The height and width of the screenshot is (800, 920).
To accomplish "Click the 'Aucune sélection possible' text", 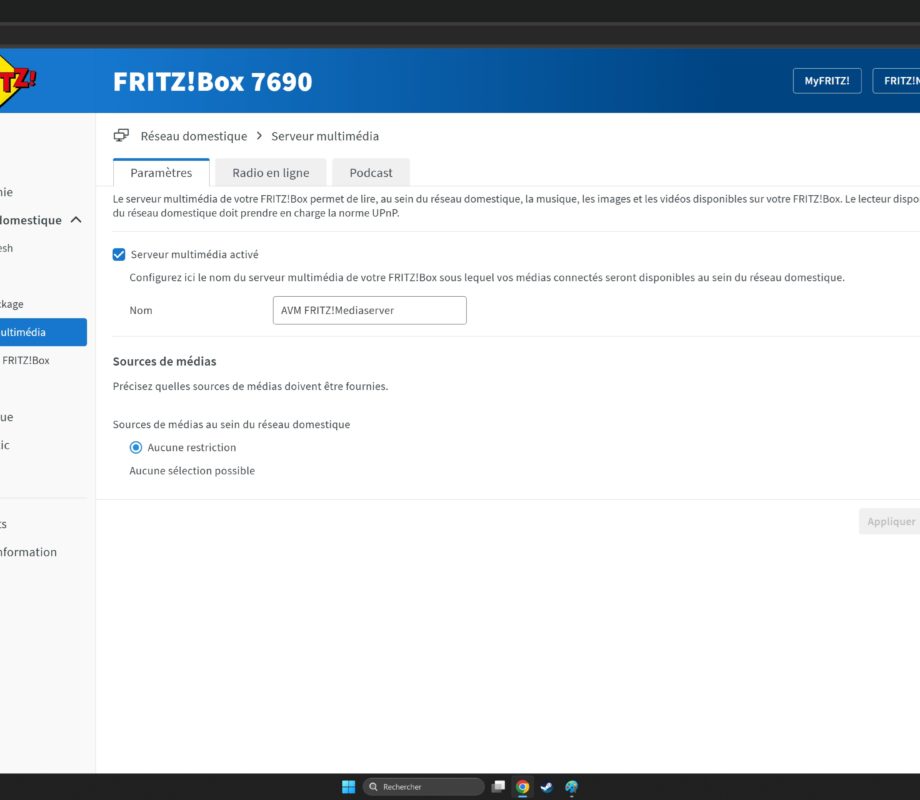I will [x=192, y=471].
